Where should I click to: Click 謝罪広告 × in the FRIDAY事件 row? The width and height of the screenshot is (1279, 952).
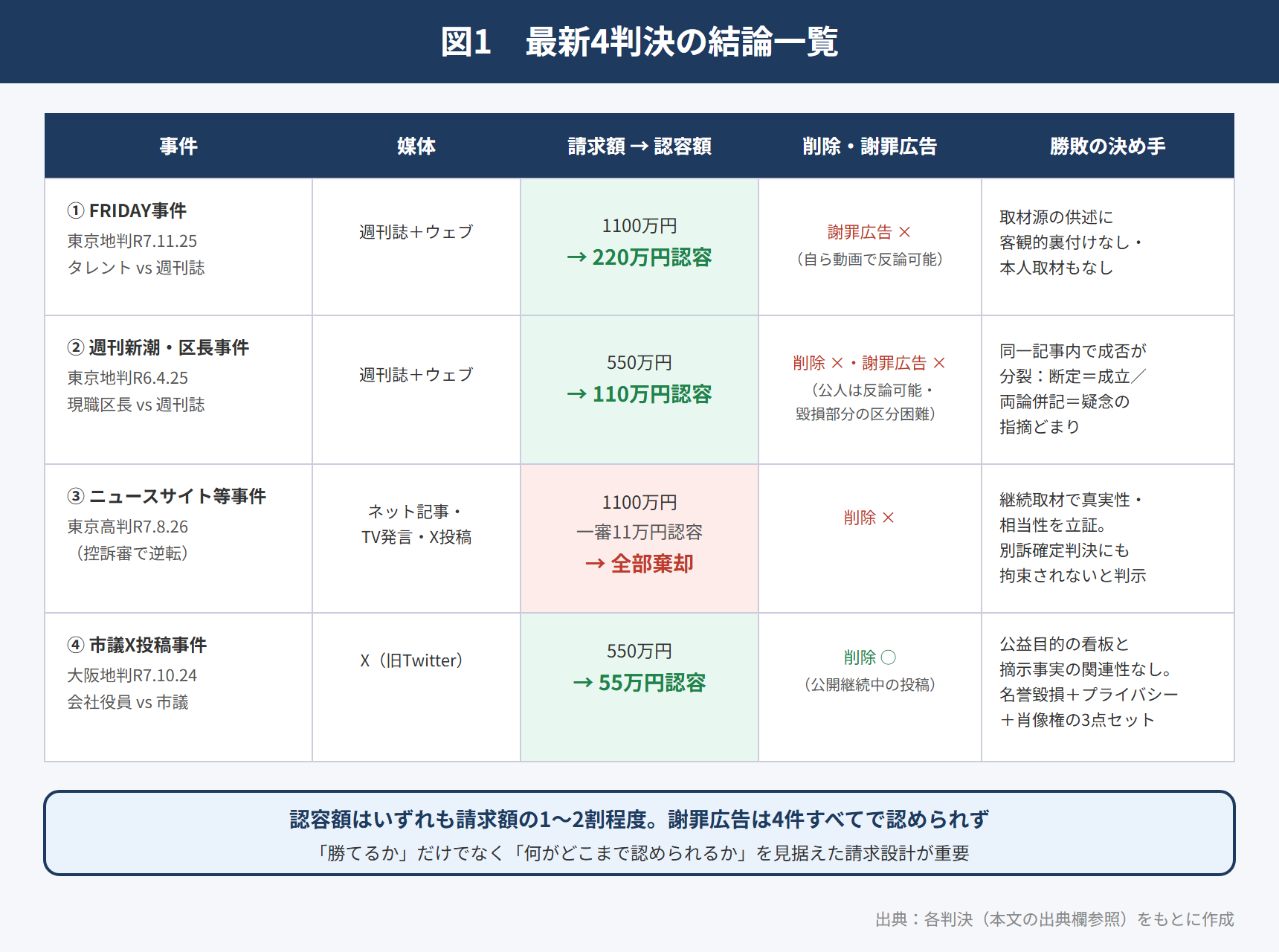click(x=869, y=232)
